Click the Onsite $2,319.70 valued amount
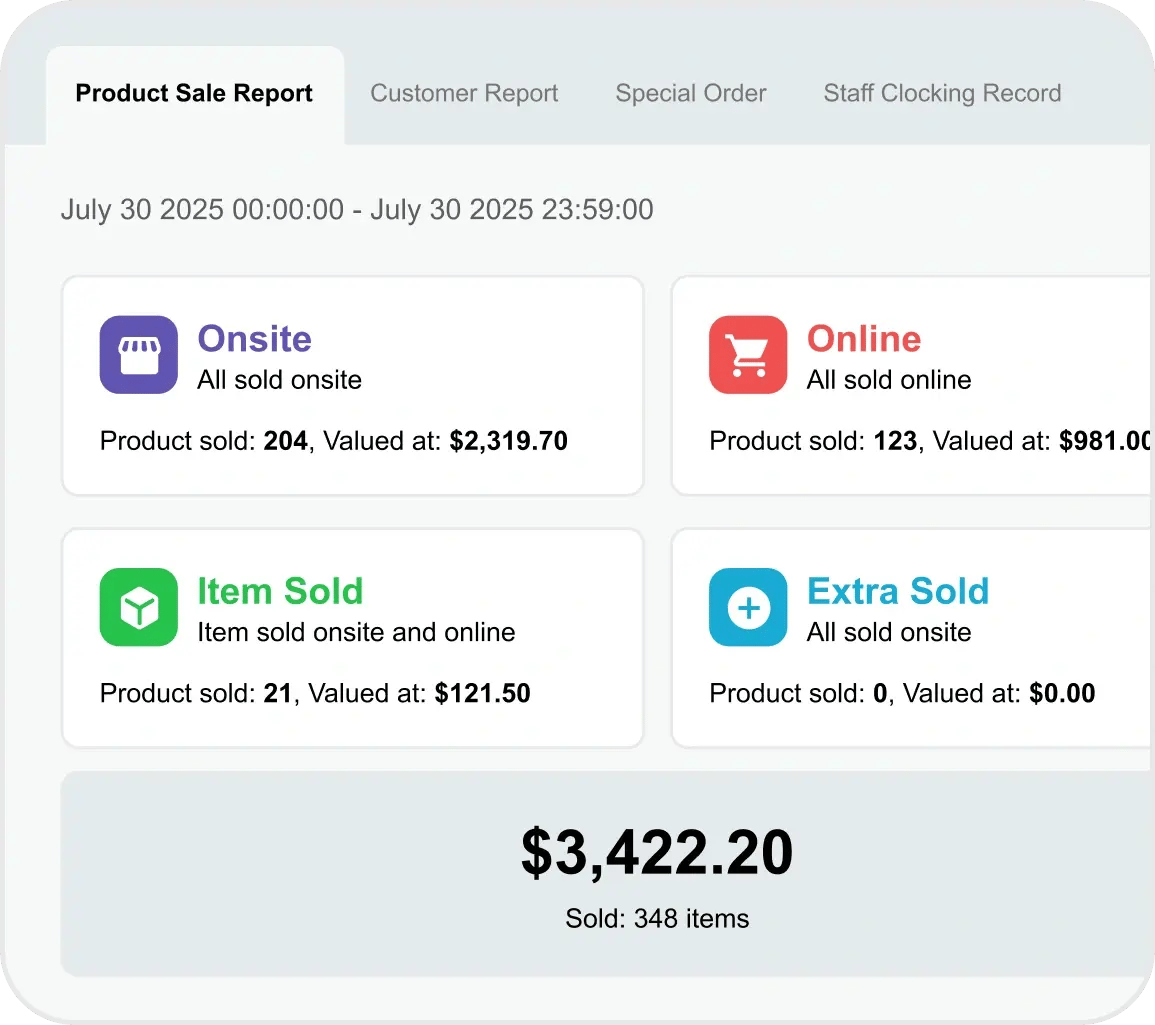Viewport: 1155px width, 1025px height. (508, 441)
